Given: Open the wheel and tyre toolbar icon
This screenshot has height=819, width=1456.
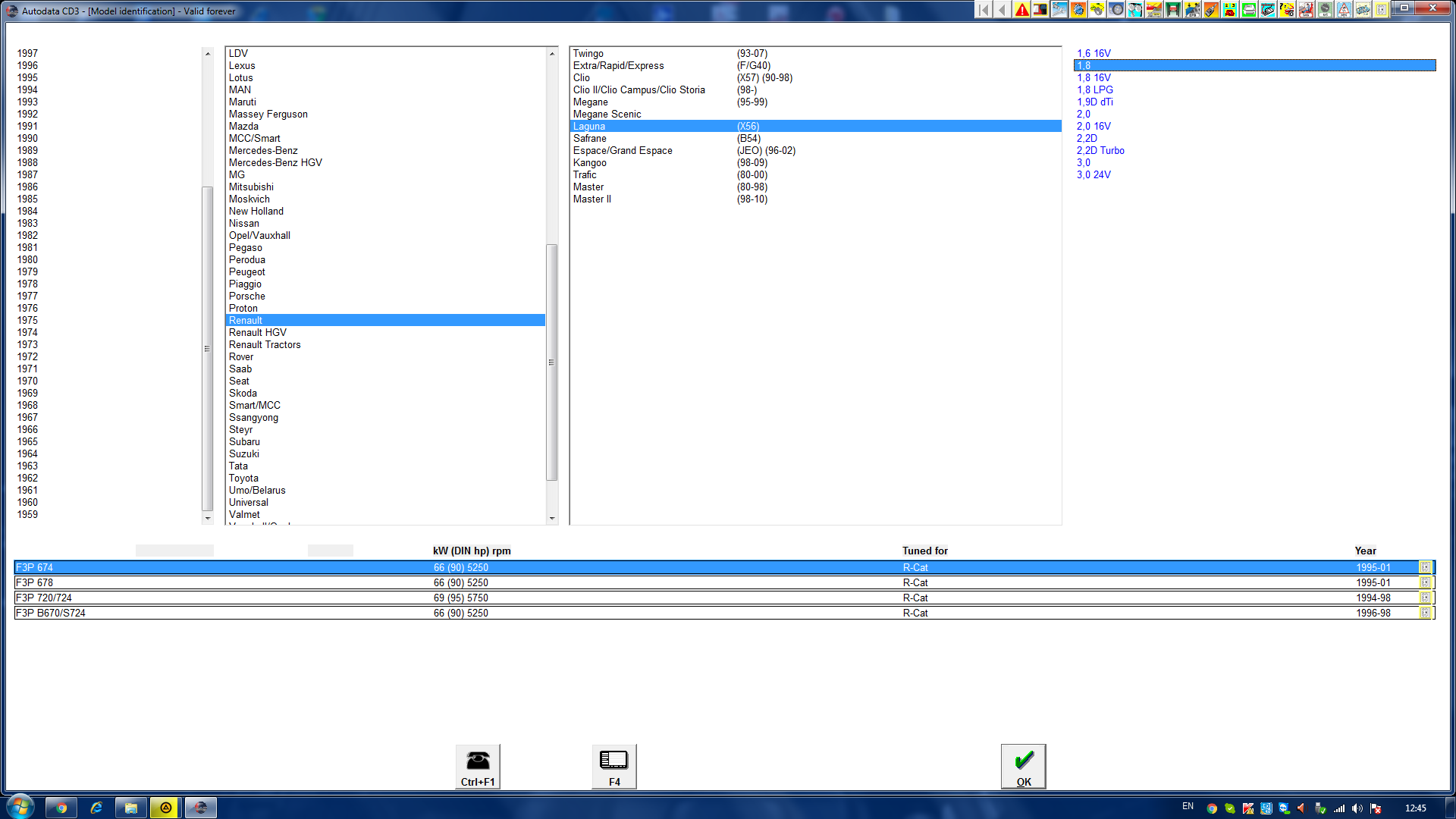Looking at the screenshot, I should [1116, 10].
